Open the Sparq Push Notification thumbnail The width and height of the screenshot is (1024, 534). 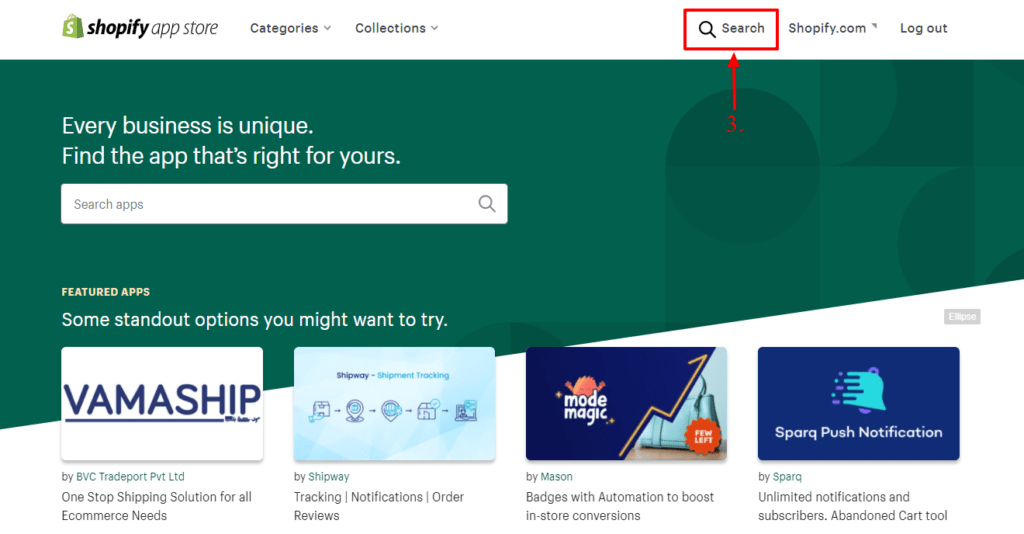point(858,403)
